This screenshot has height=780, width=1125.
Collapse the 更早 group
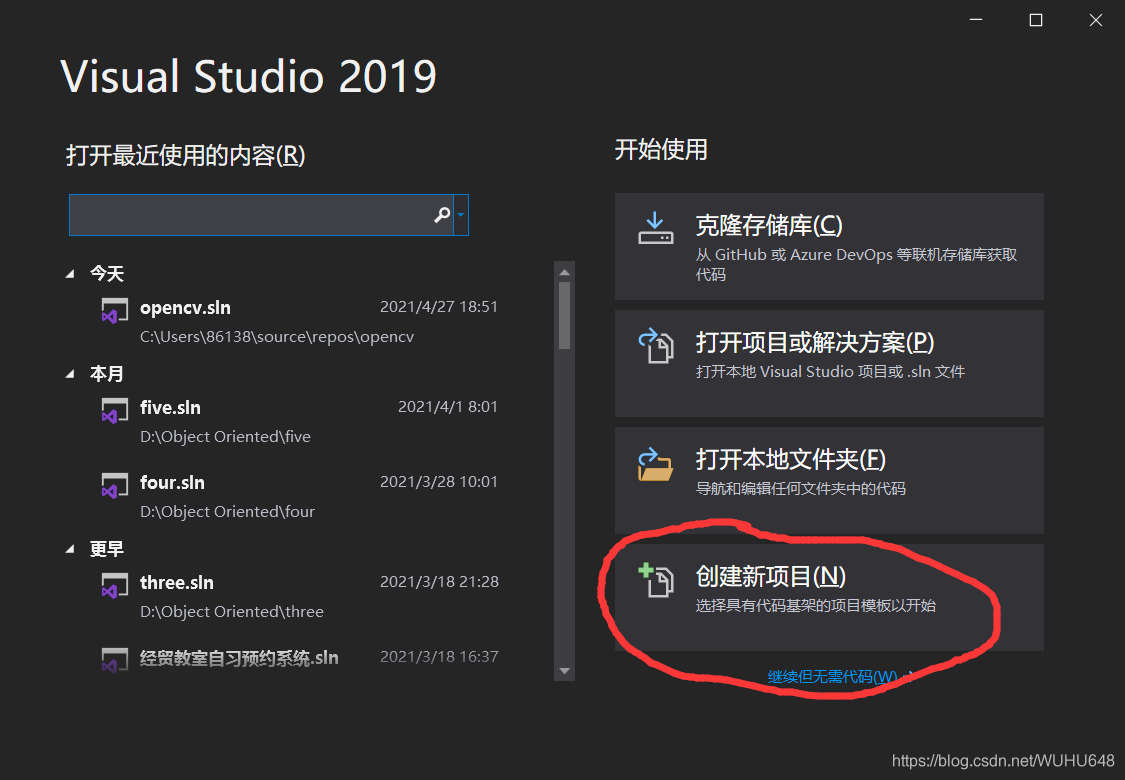point(70,549)
